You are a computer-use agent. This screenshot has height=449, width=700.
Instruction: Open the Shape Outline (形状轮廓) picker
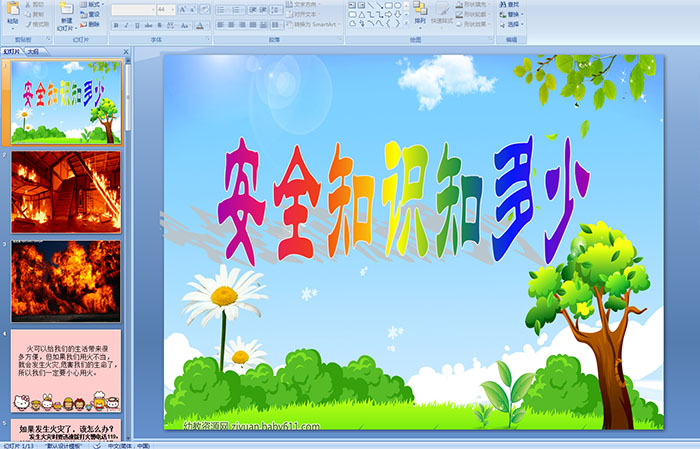click(x=474, y=14)
